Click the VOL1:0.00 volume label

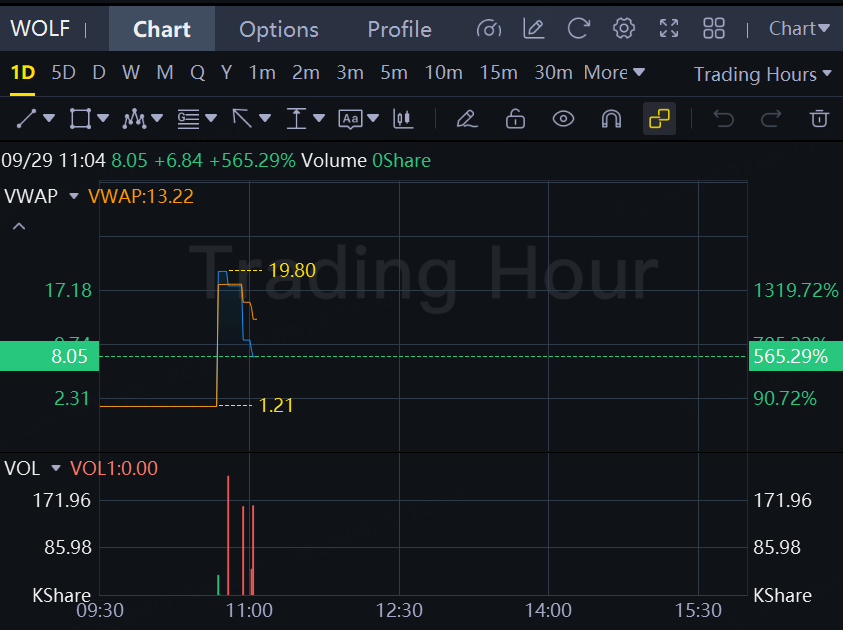point(114,468)
